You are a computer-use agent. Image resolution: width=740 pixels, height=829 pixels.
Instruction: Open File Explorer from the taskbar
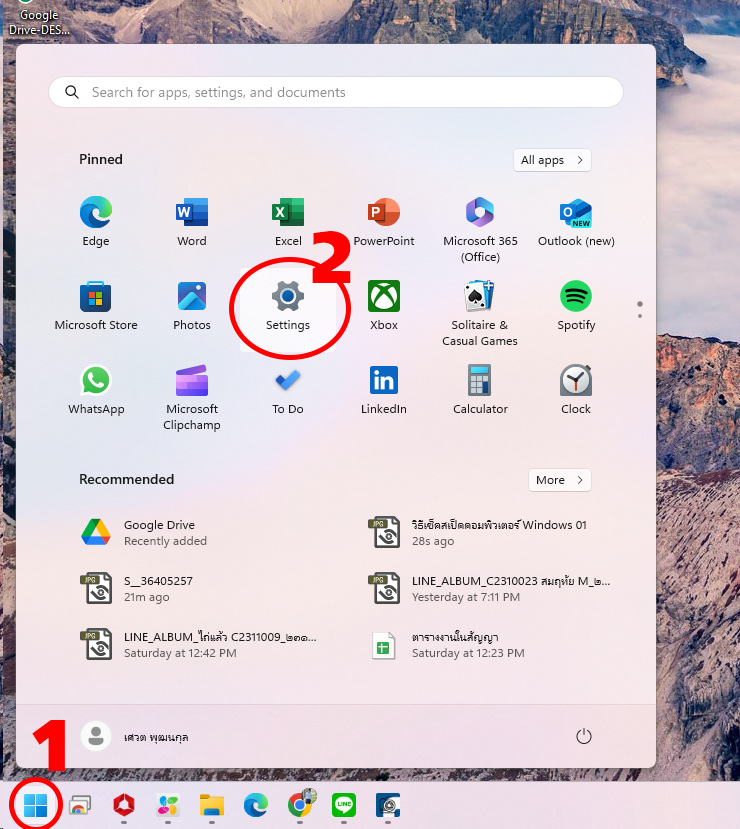[211, 805]
